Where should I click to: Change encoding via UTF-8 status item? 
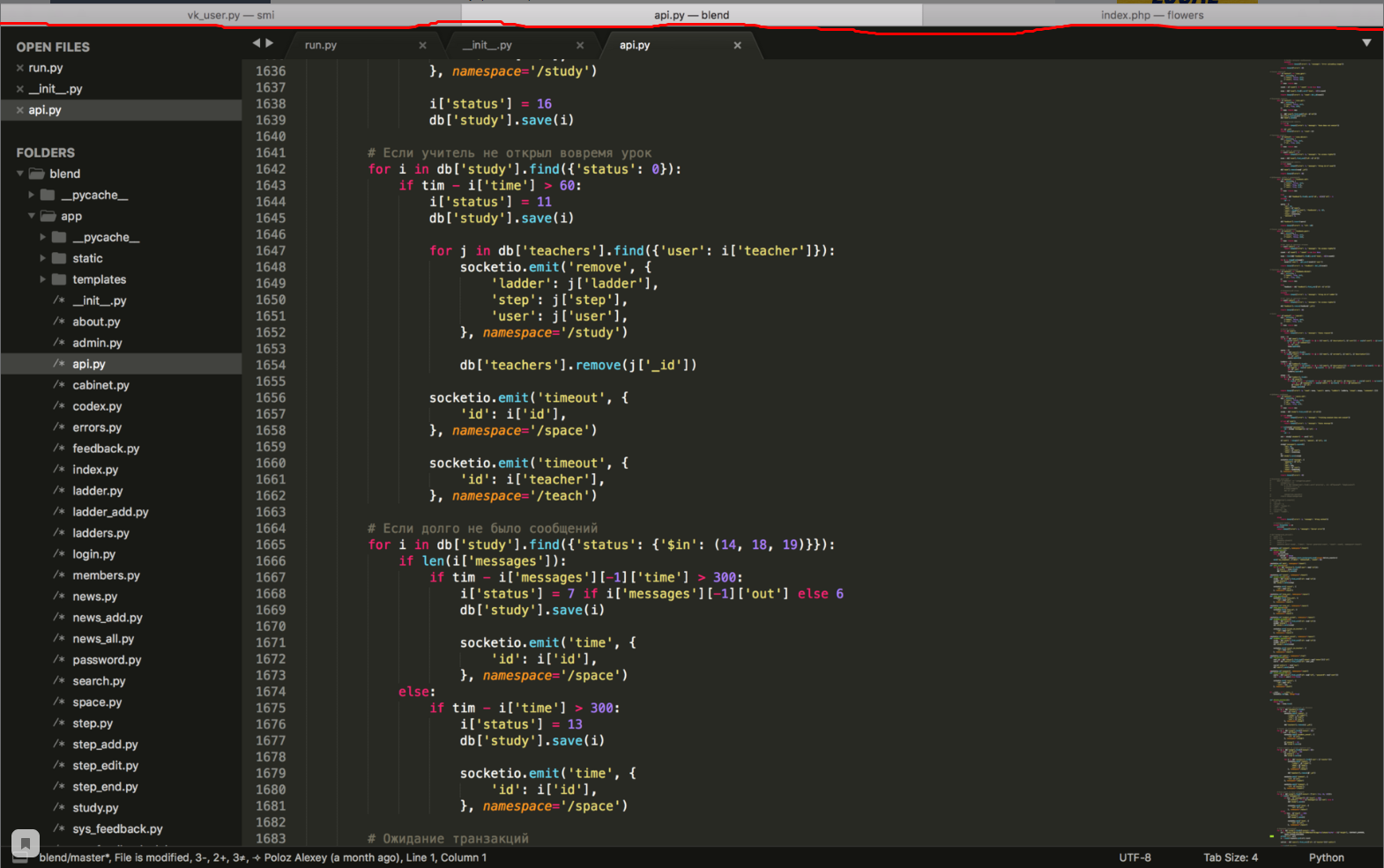1135,857
